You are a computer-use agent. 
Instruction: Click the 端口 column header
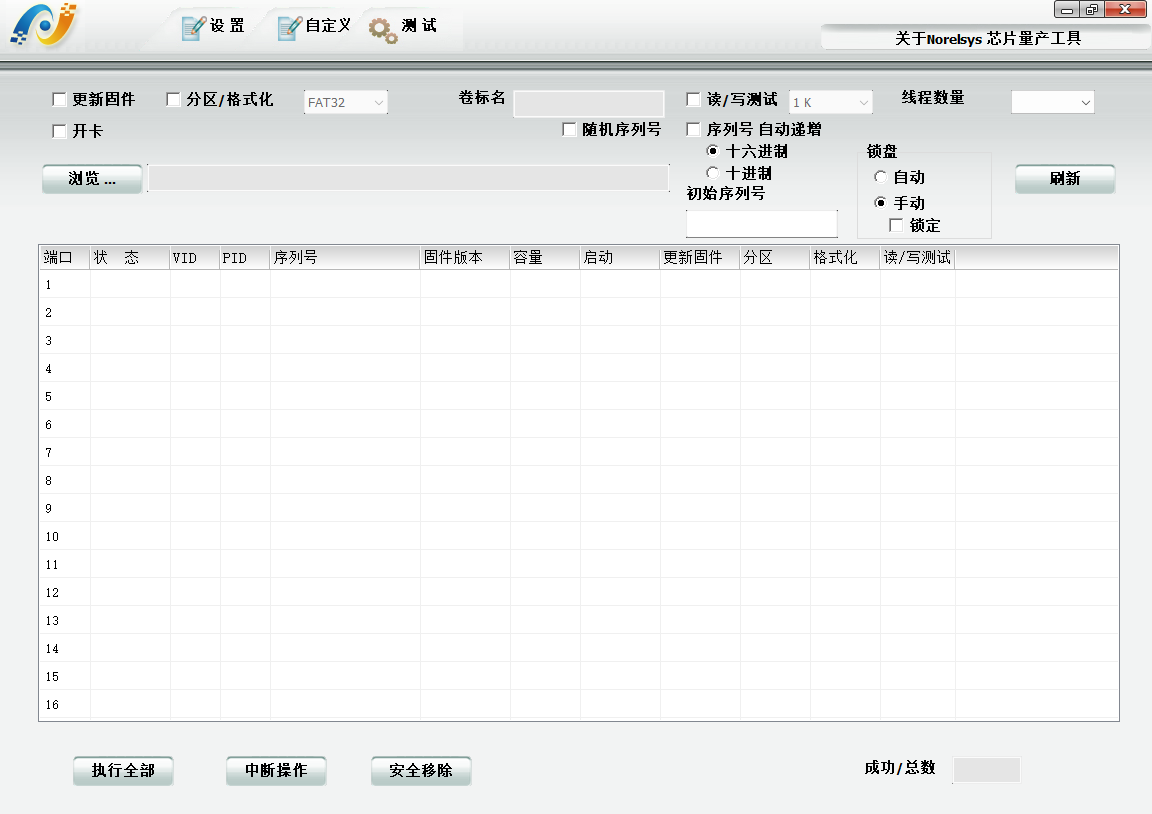click(65, 257)
